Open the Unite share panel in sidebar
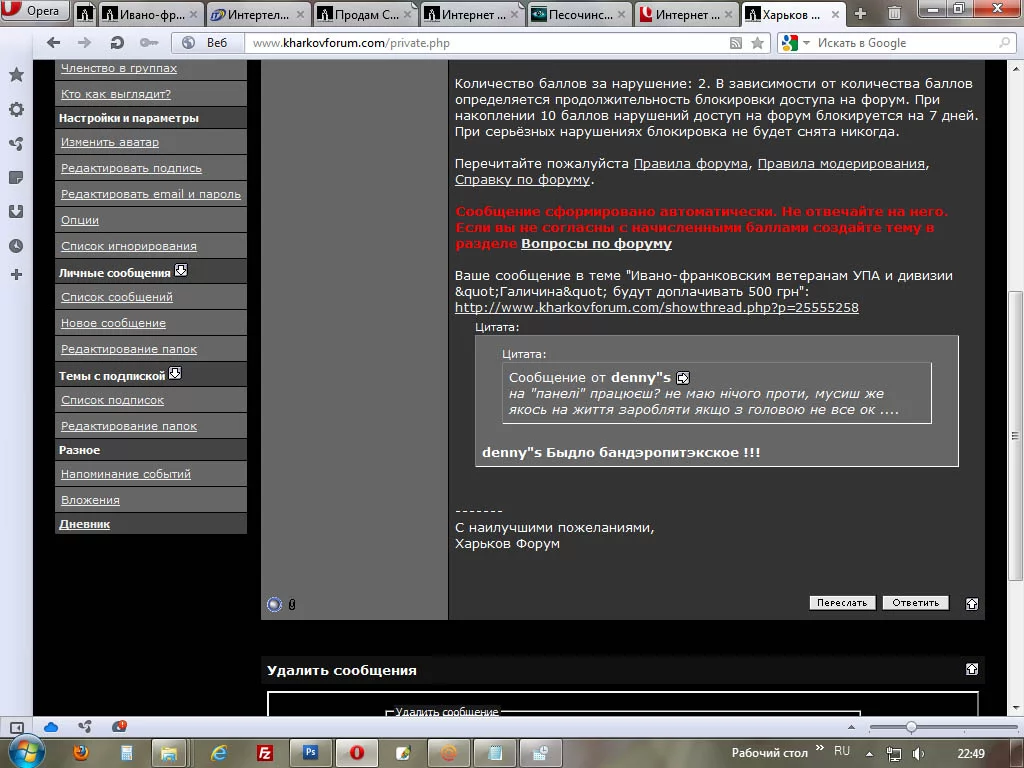The height and width of the screenshot is (768, 1024). pyautogui.click(x=16, y=143)
